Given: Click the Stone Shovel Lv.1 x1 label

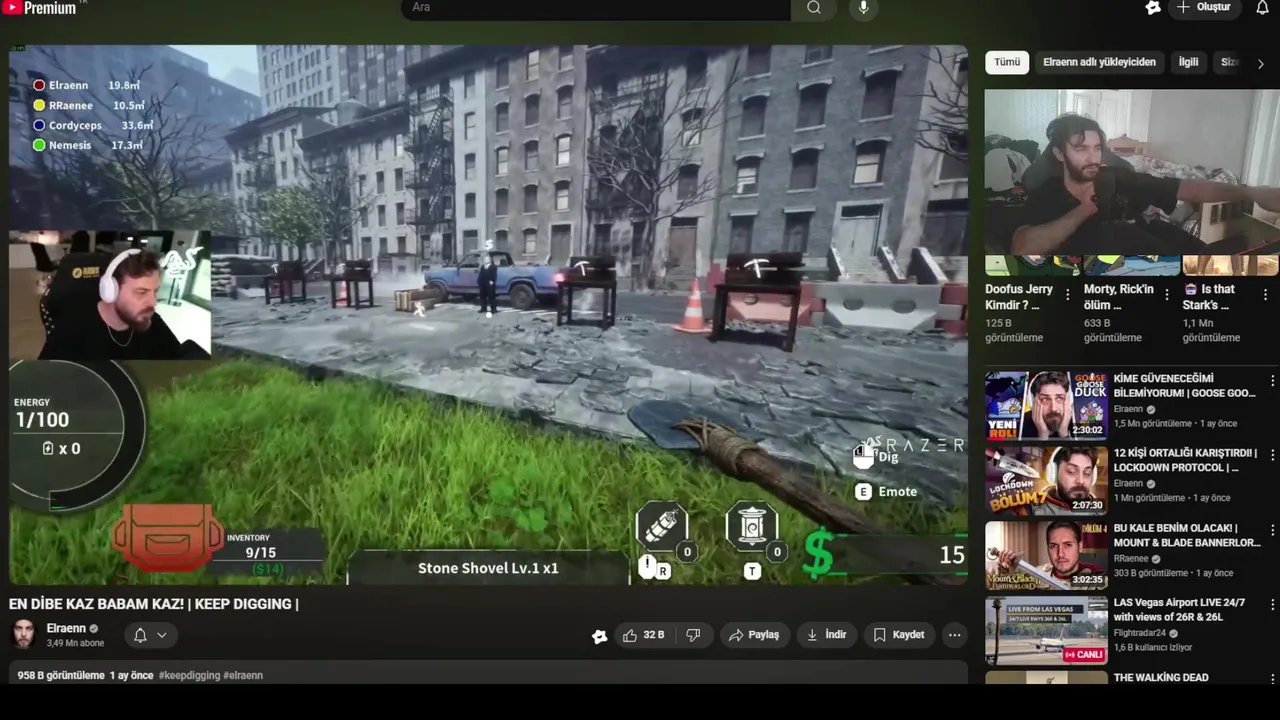Looking at the screenshot, I should 488,568.
